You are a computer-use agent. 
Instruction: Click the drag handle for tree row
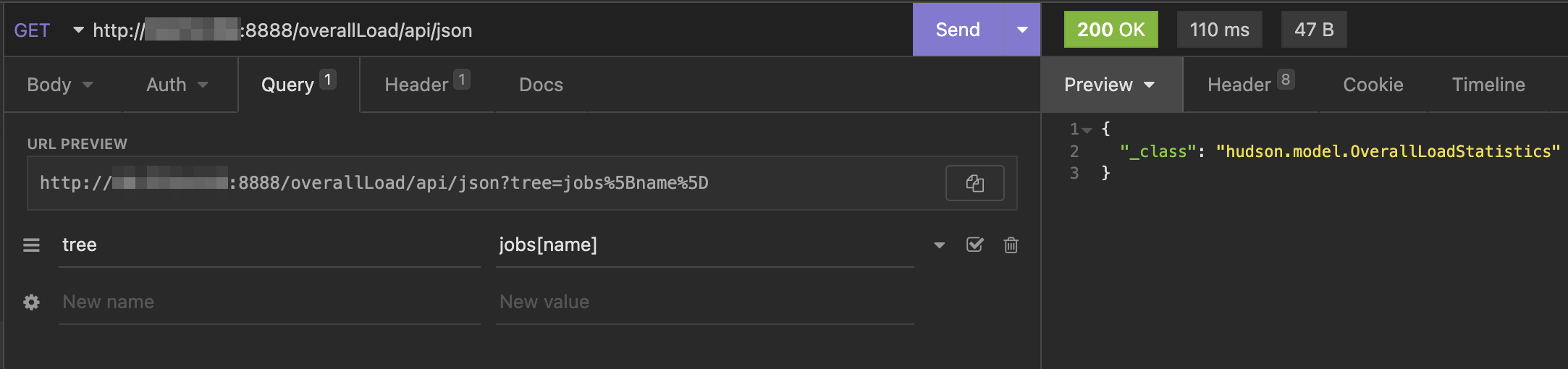pyautogui.click(x=31, y=245)
